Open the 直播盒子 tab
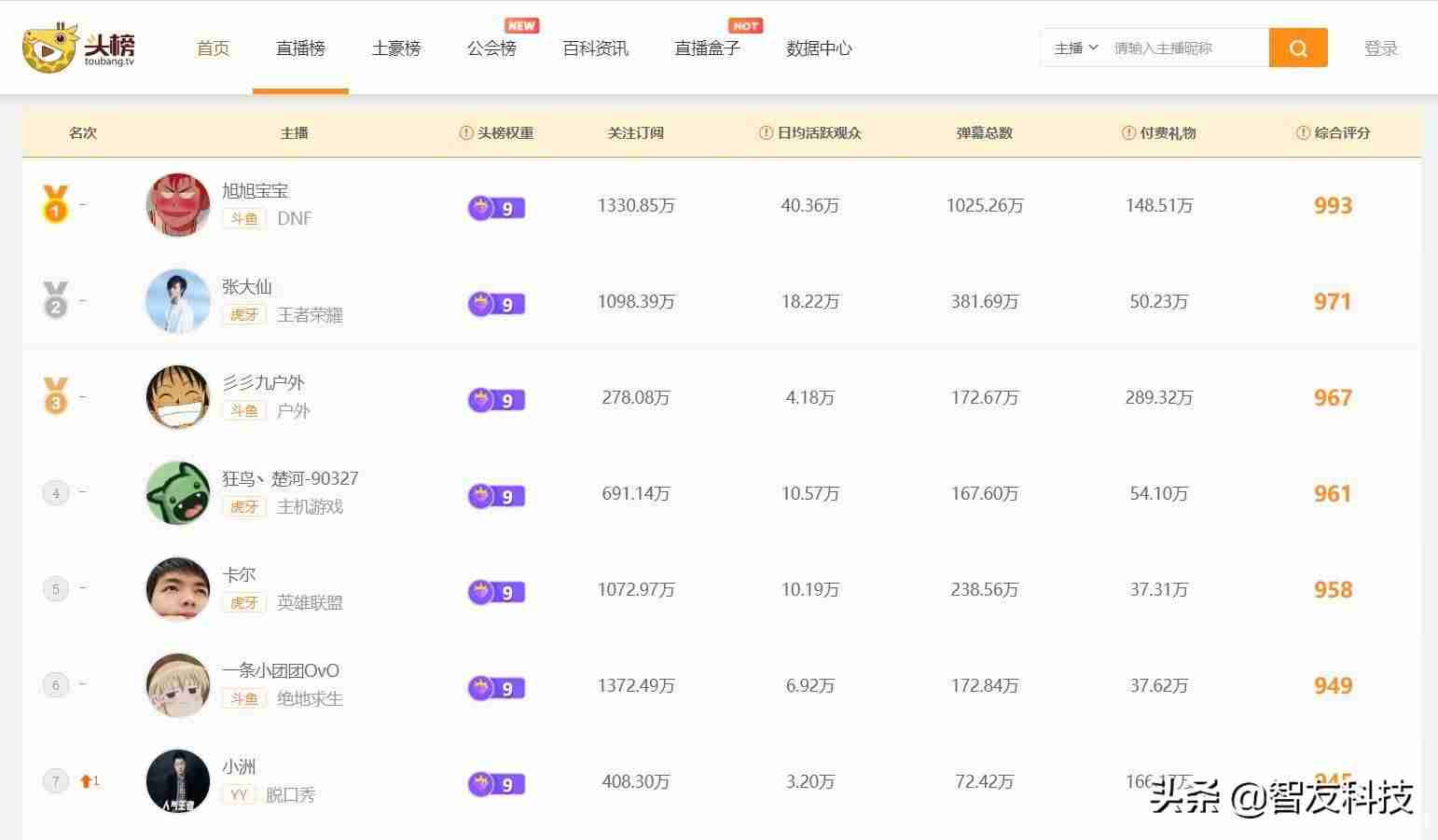This screenshot has width=1438, height=840. pyautogui.click(x=707, y=48)
